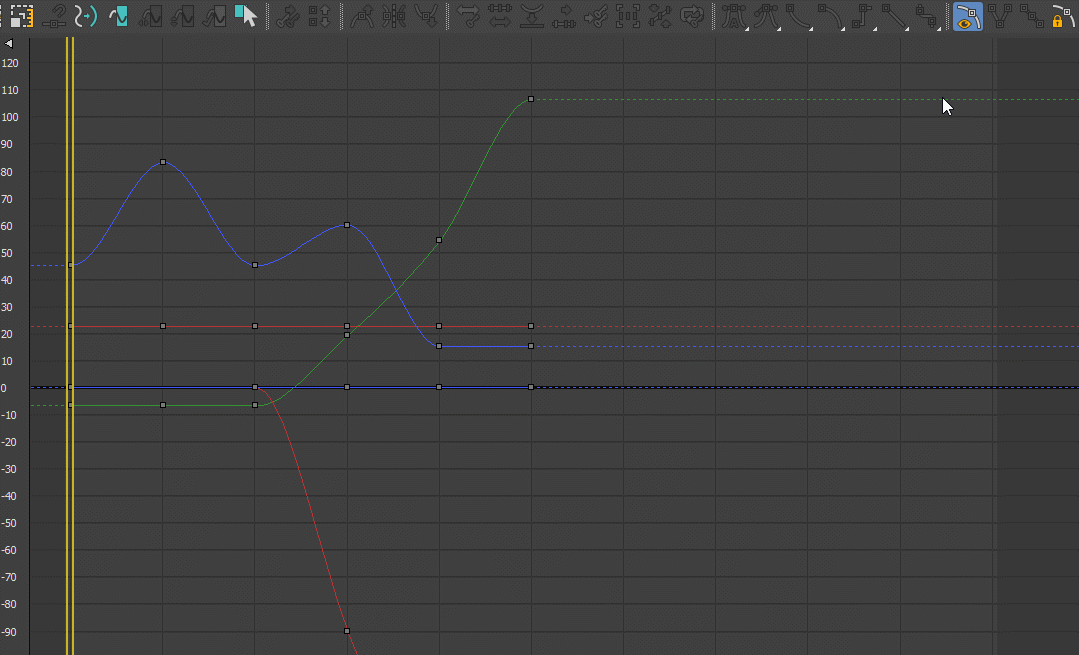Click the dashed-square icon with orange ruler
Viewport: 1079px width, 655px height.
coord(22,16)
